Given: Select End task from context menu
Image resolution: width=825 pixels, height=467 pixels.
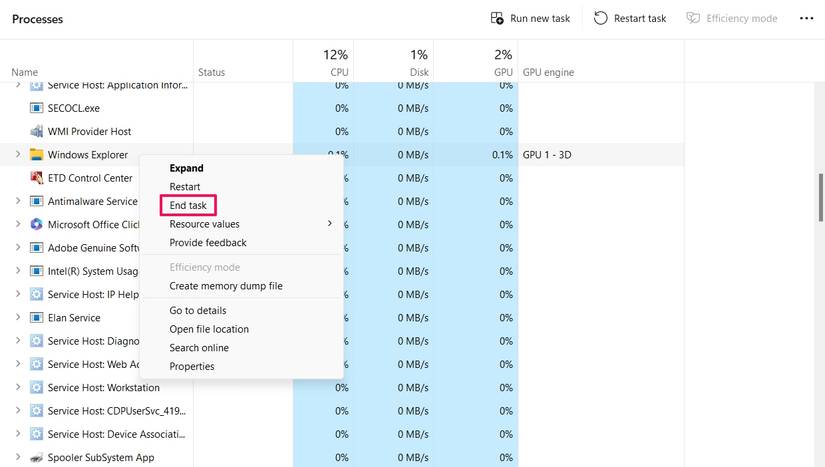Looking at the screenshot, I should 188,206.
